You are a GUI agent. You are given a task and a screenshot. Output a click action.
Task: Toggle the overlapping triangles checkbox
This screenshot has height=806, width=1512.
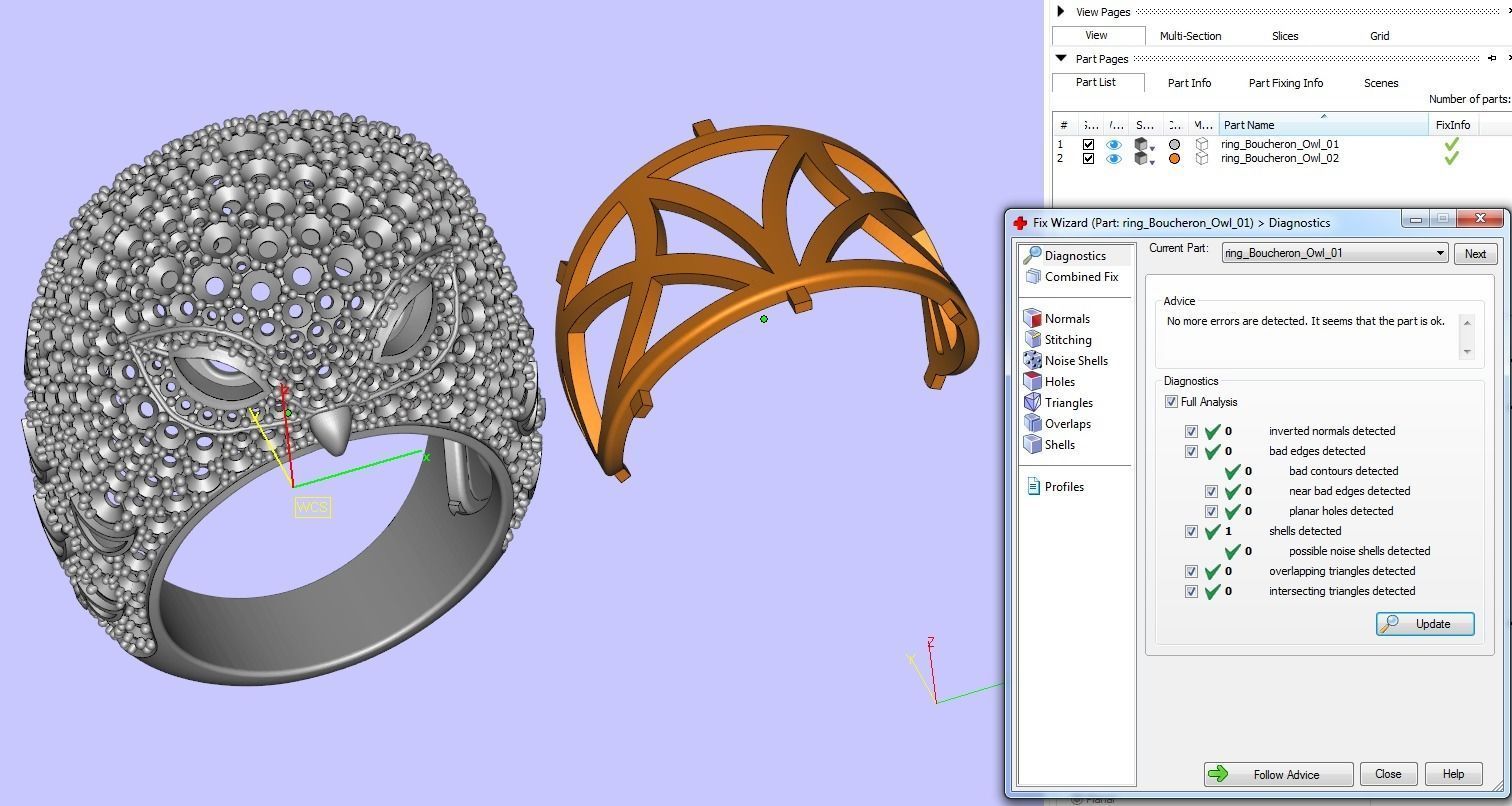pos(1191,571)
